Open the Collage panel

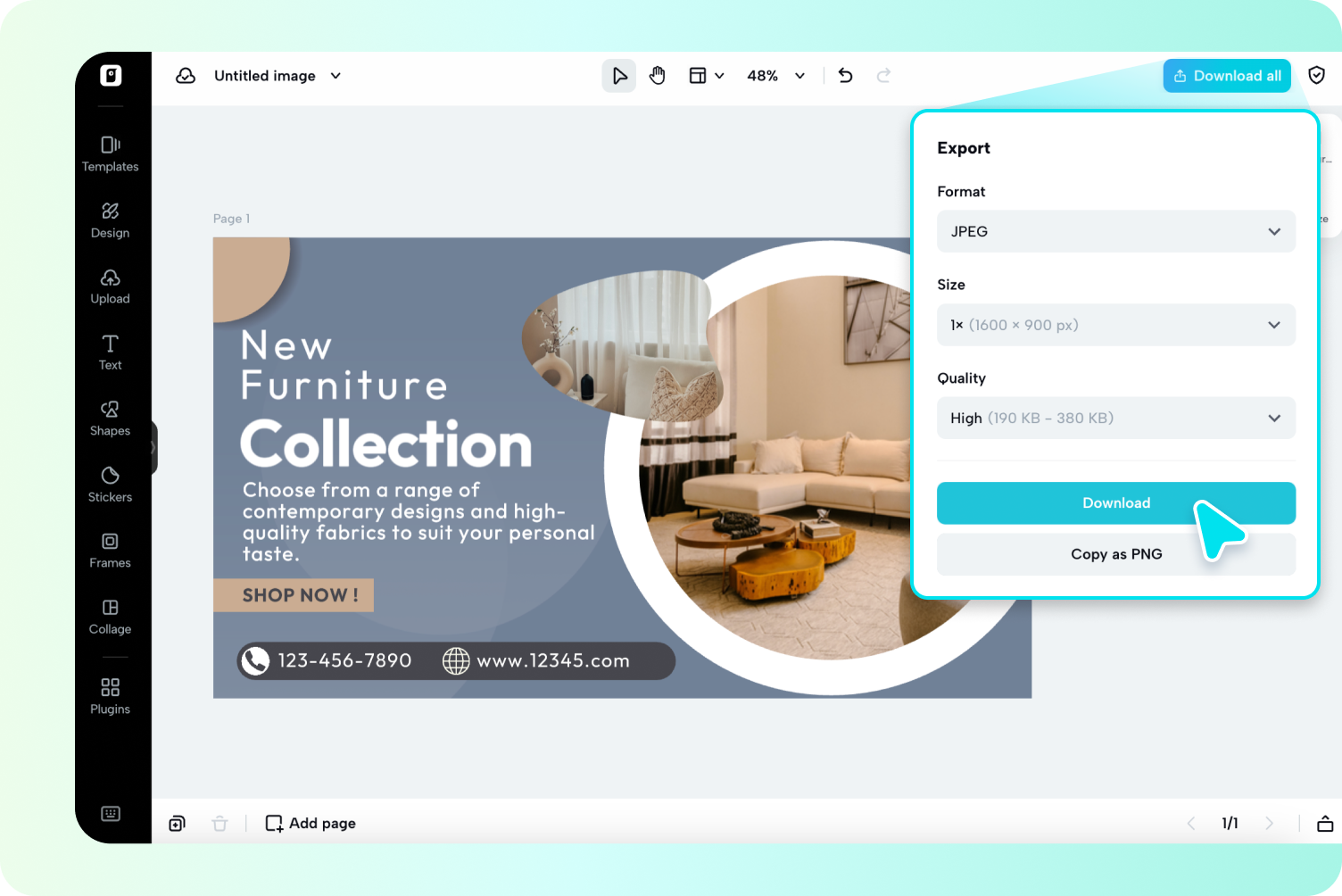tap(111, 616)
